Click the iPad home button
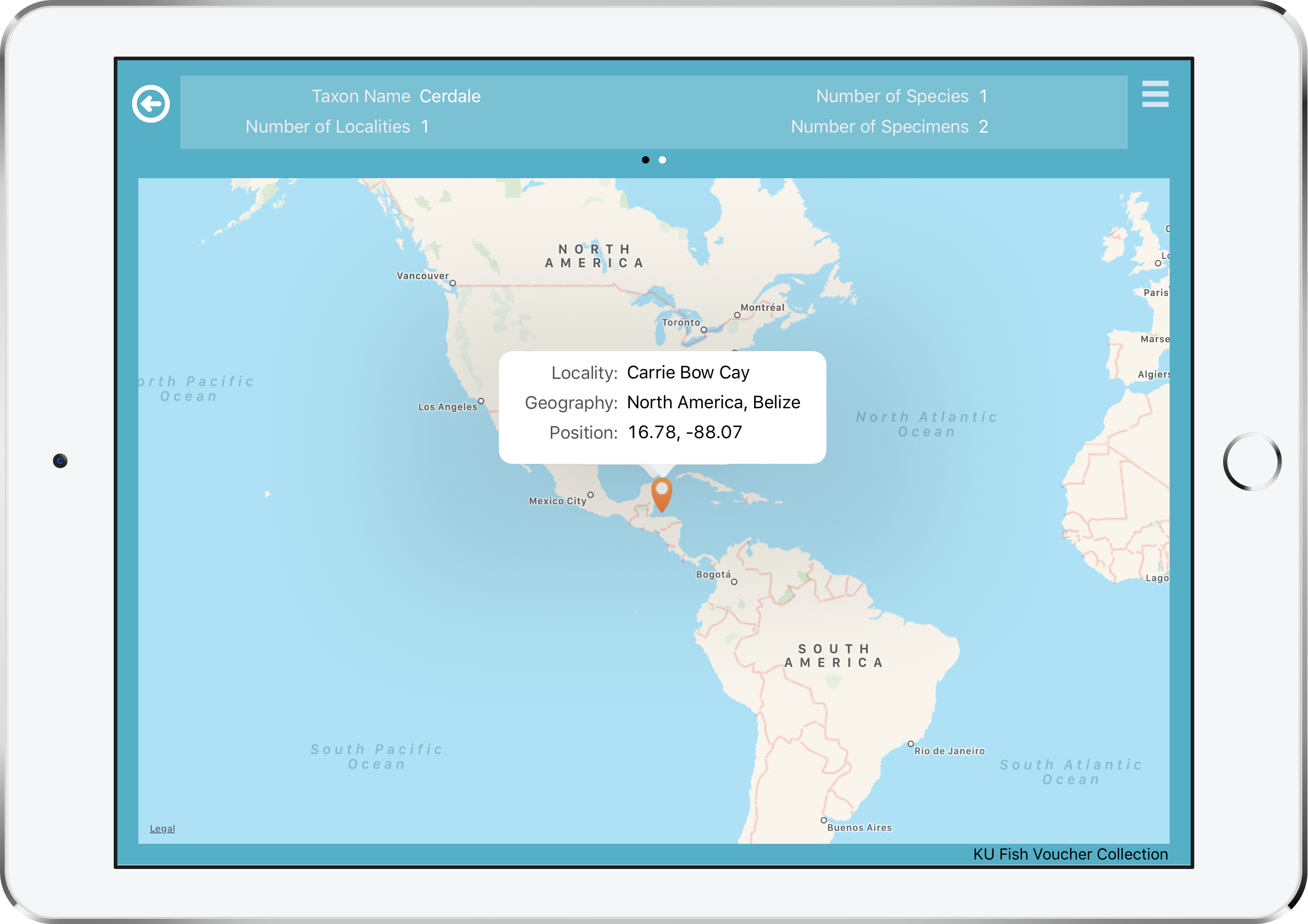The width and height of the screenshot is (1308, 924). [x=1251, y=461]
